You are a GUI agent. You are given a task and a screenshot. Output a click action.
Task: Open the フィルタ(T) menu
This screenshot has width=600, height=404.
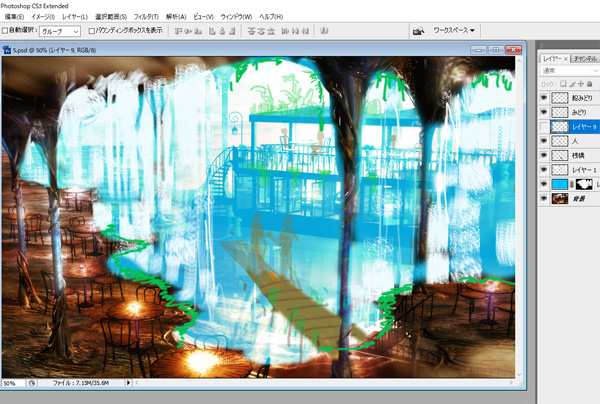(x=146, y=17)
